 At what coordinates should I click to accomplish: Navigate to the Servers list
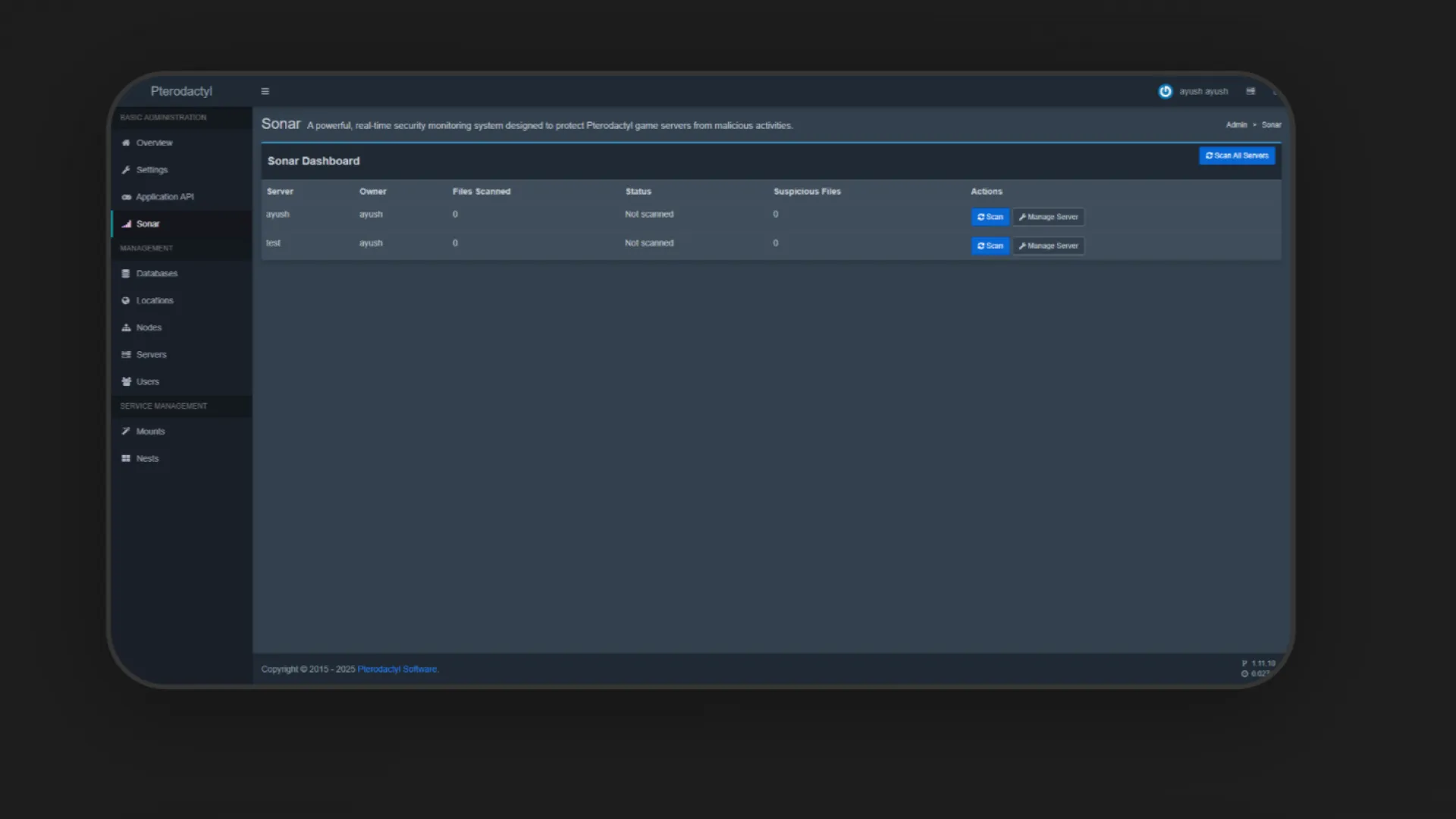pyautogui.click(x=151, y=354)
